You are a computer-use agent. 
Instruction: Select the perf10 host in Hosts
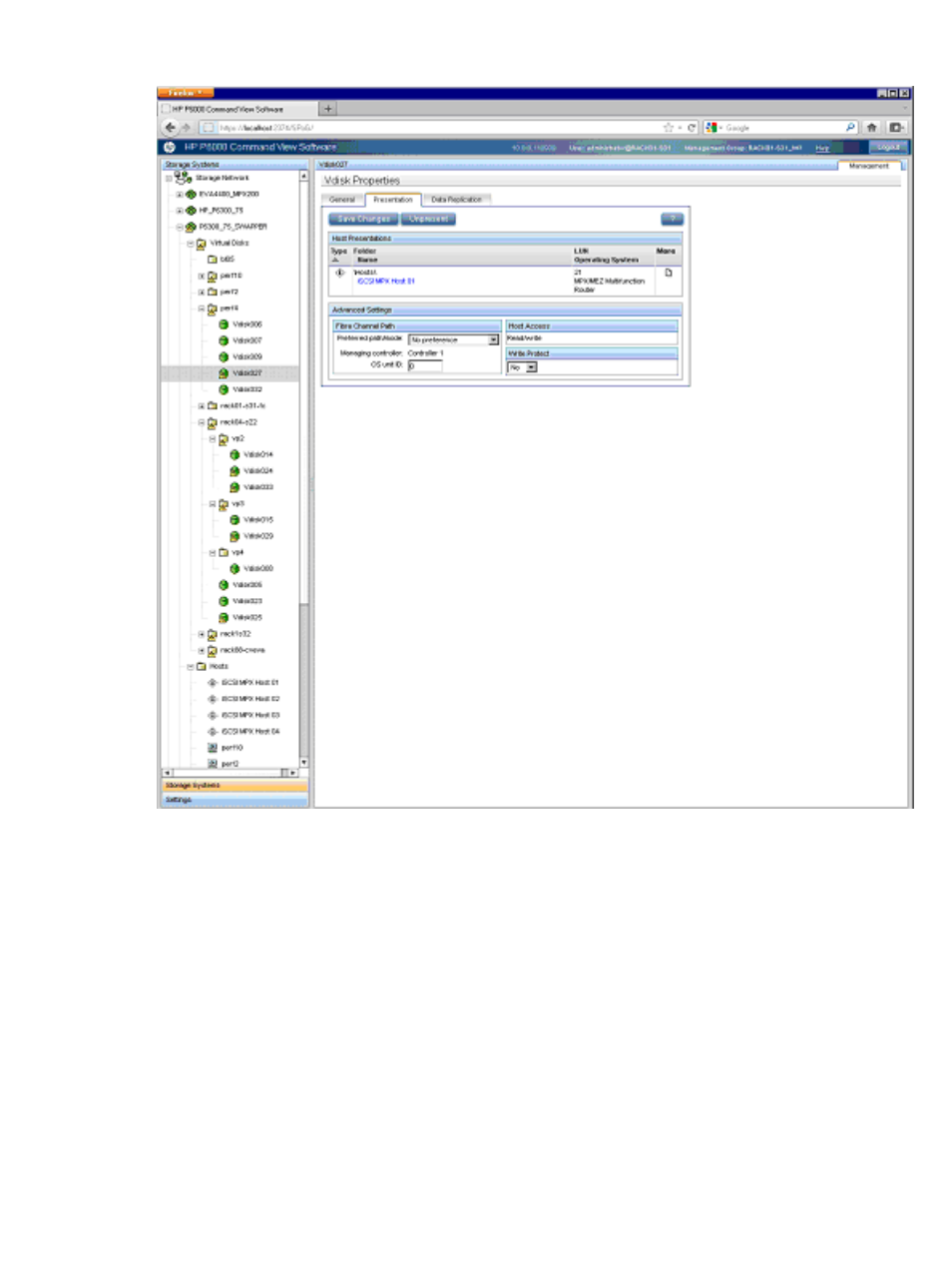coord(232,748)
